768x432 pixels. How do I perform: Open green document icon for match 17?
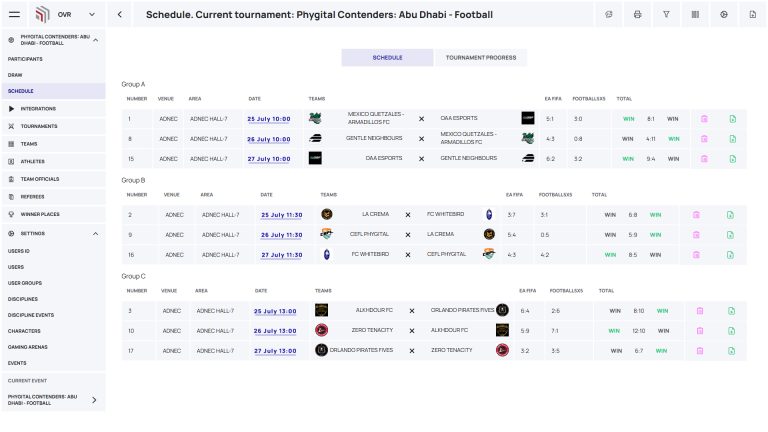click(x=731, y=351)
